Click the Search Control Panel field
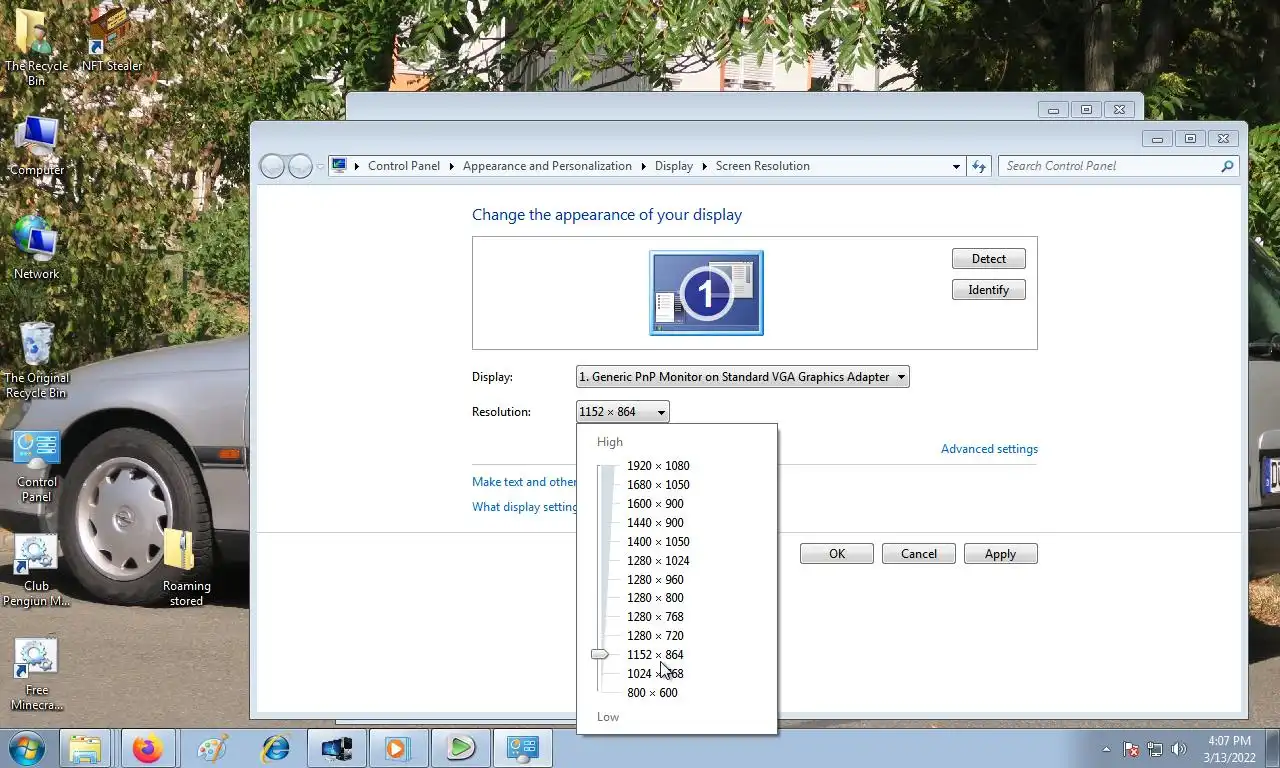This screenshot has height=768, width=1280. (1108, 166)
